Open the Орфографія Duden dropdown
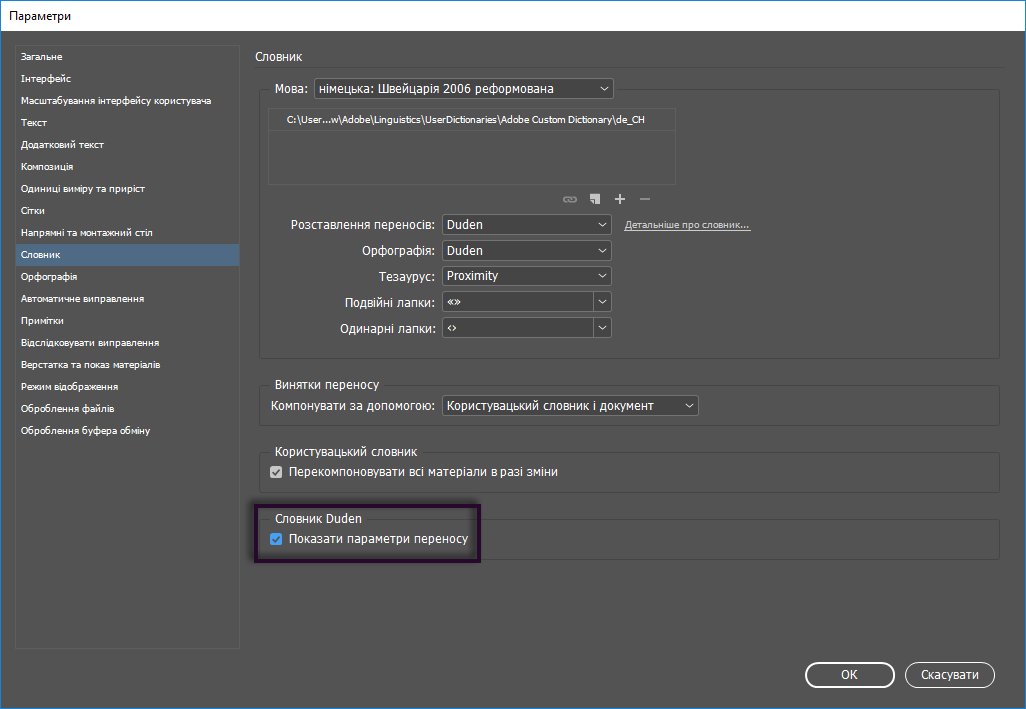The height and width of the screenshot is (709, 1026). [x=527, y=251]
